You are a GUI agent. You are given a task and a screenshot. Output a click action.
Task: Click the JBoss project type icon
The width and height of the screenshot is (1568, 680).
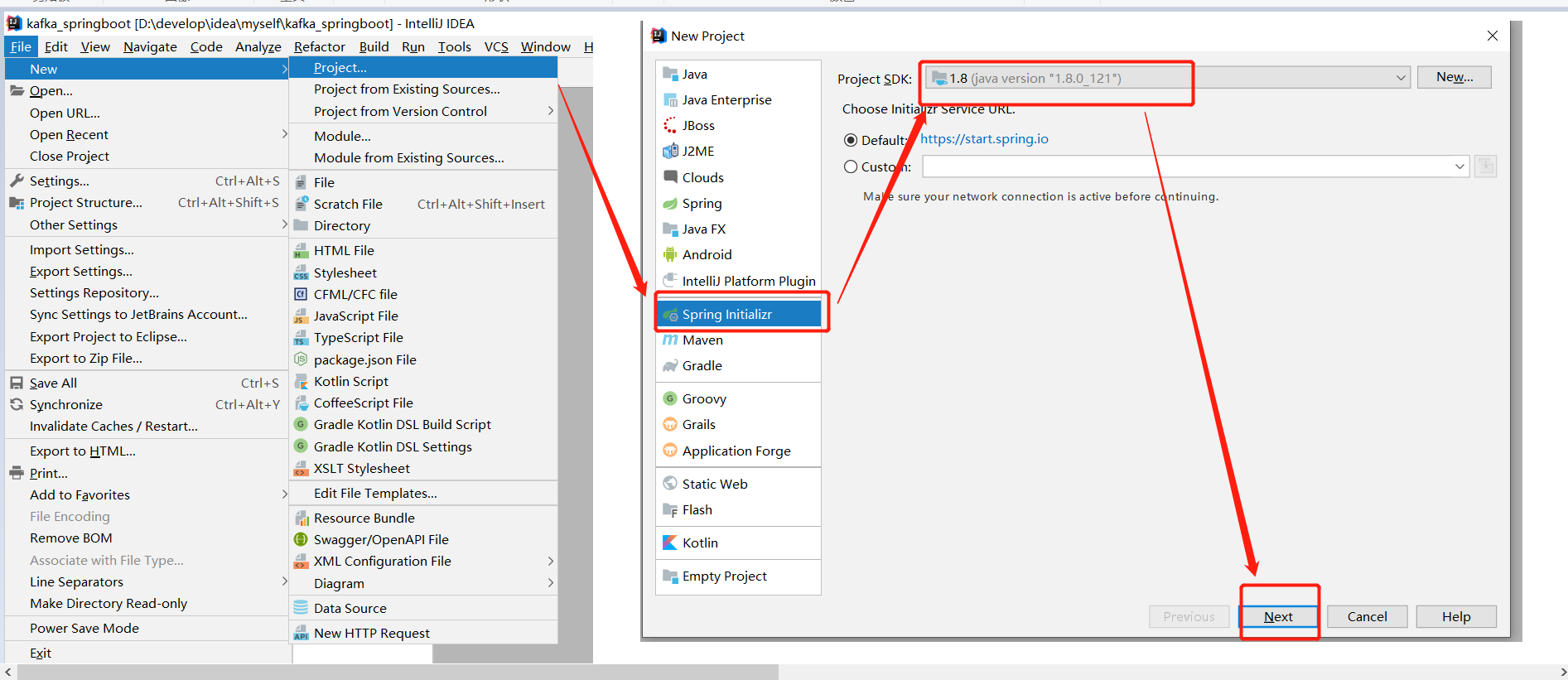click(x=670, y=125)
